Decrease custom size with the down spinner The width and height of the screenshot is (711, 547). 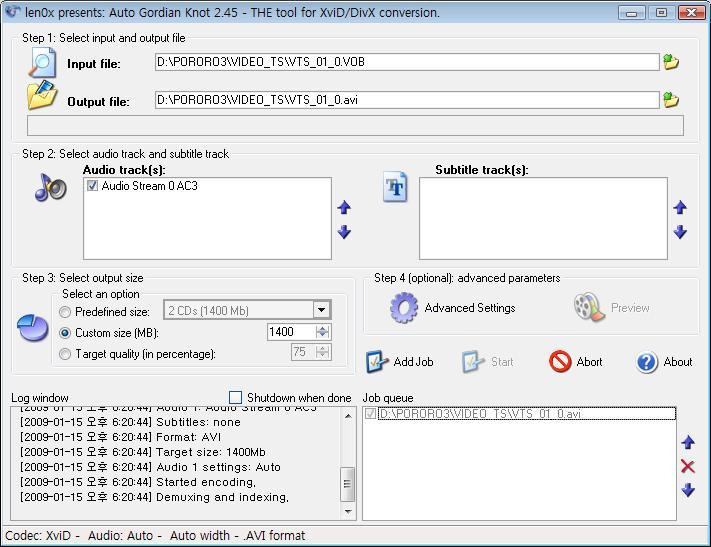click(322, 335)
